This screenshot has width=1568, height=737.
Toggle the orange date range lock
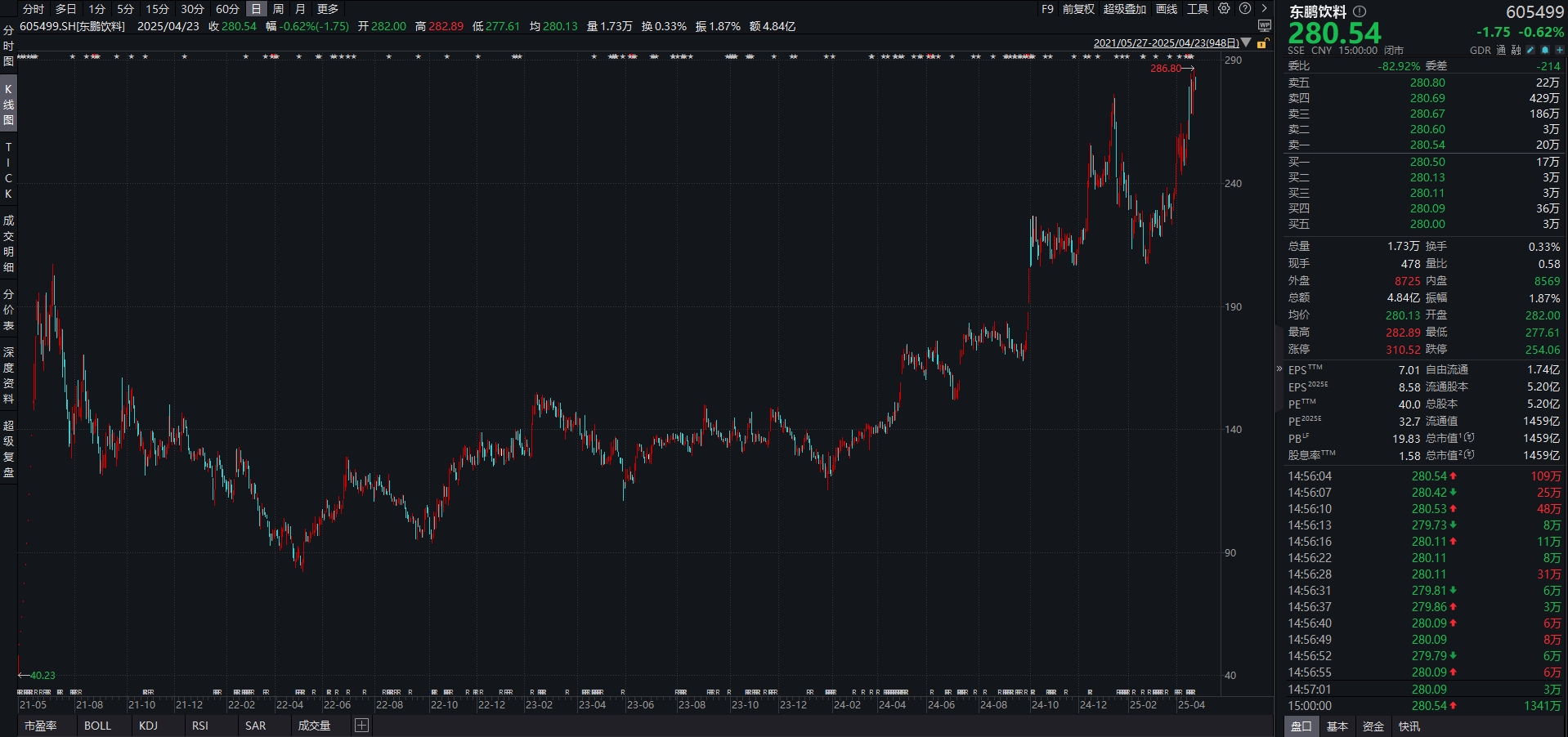(x=1263, y=43)
